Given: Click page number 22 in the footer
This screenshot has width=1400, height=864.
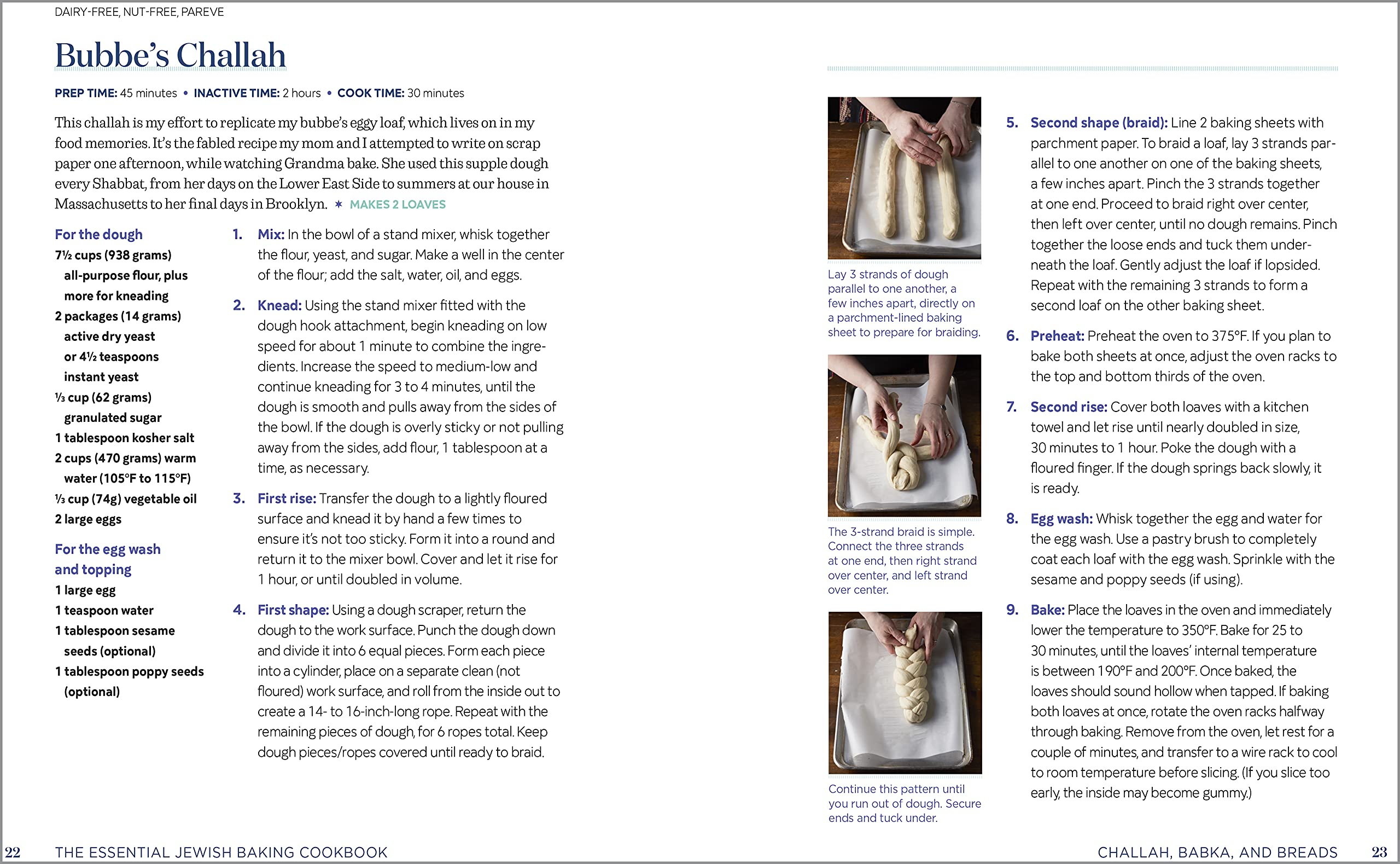Looking at the screenshot, I should tap(13, 853).
